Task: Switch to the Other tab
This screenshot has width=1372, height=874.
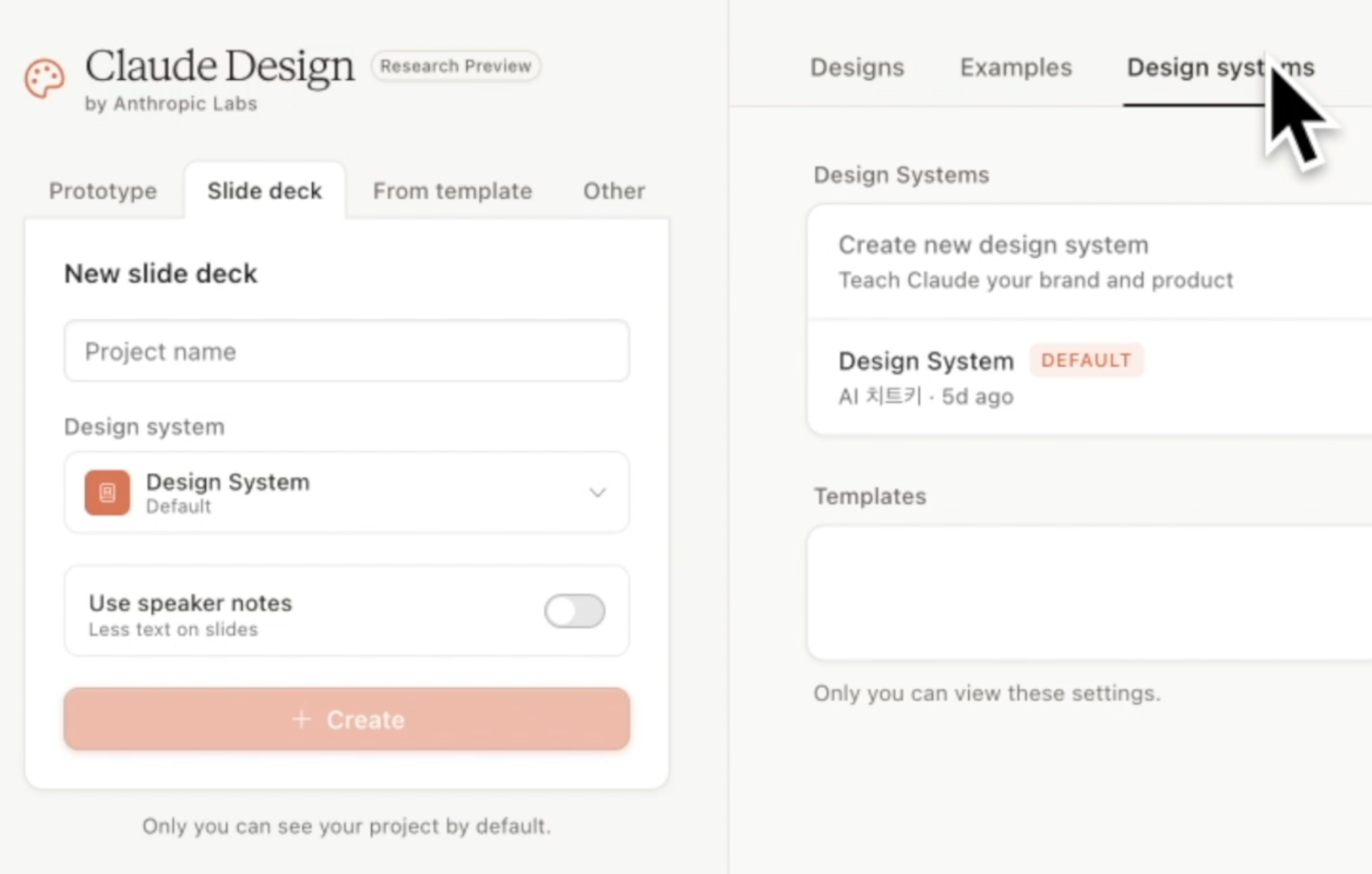Action: click(614, 191)
